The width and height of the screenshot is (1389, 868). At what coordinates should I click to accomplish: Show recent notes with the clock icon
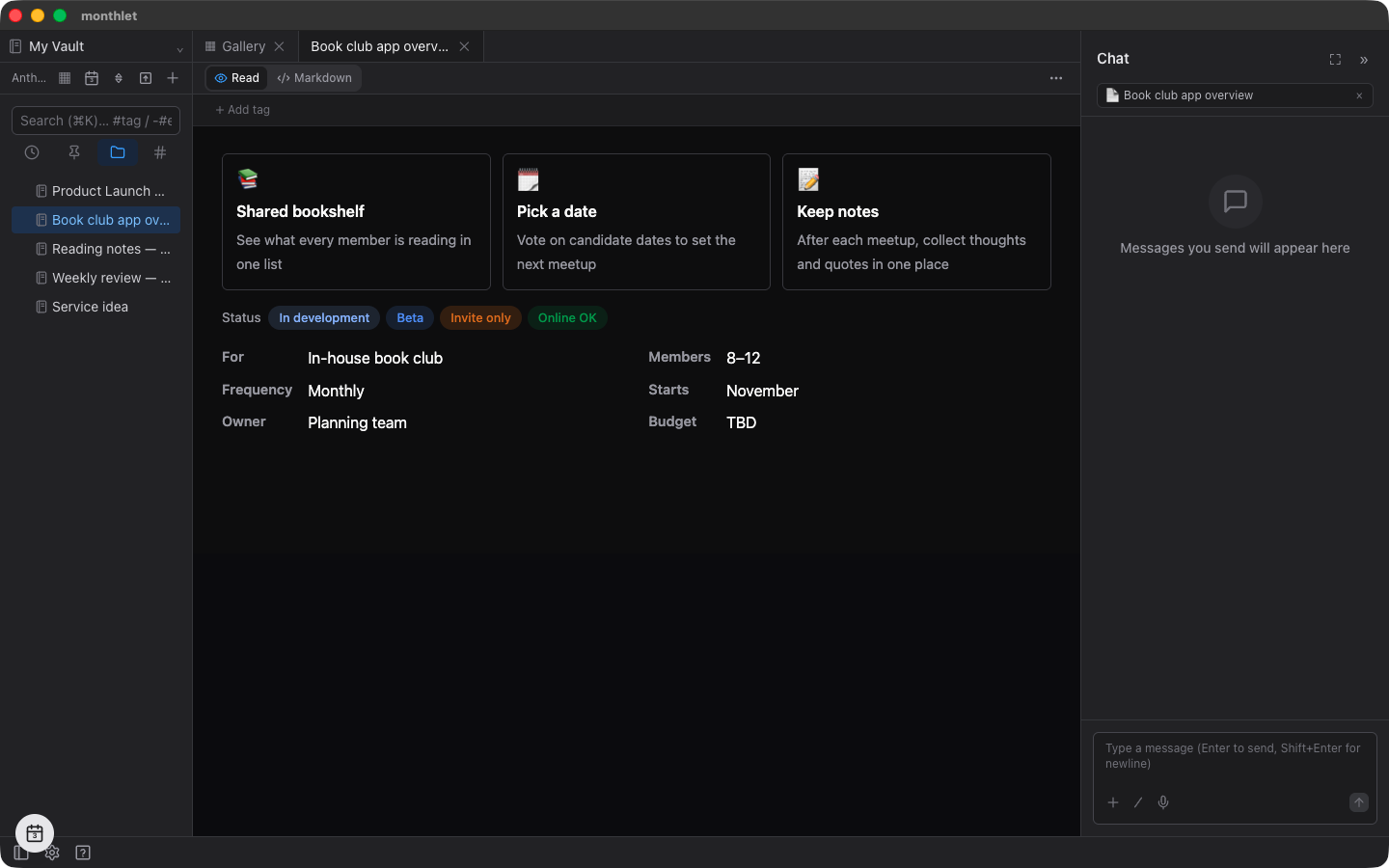coord(32,152)
